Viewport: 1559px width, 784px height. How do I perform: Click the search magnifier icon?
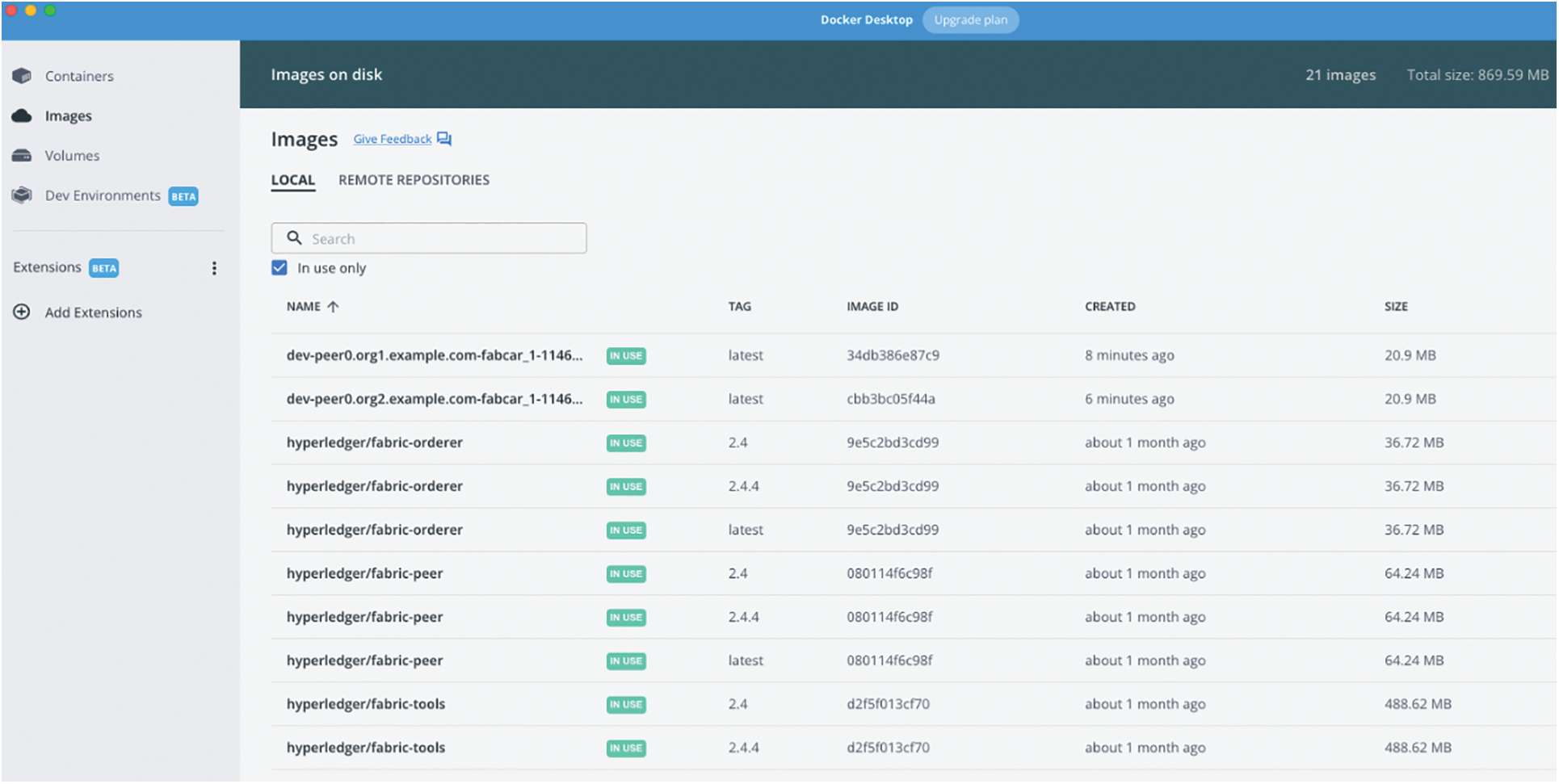pyautogui.click(x=295, y=238)
